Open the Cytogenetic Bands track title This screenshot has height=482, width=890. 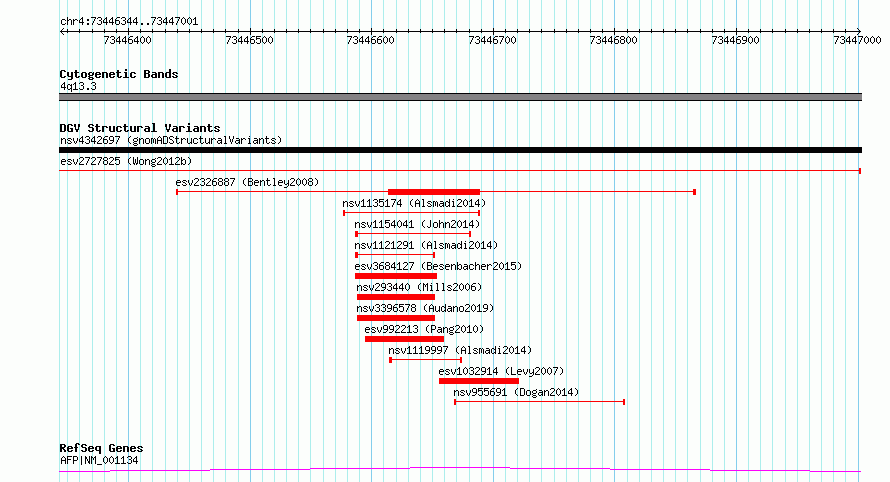119,74
